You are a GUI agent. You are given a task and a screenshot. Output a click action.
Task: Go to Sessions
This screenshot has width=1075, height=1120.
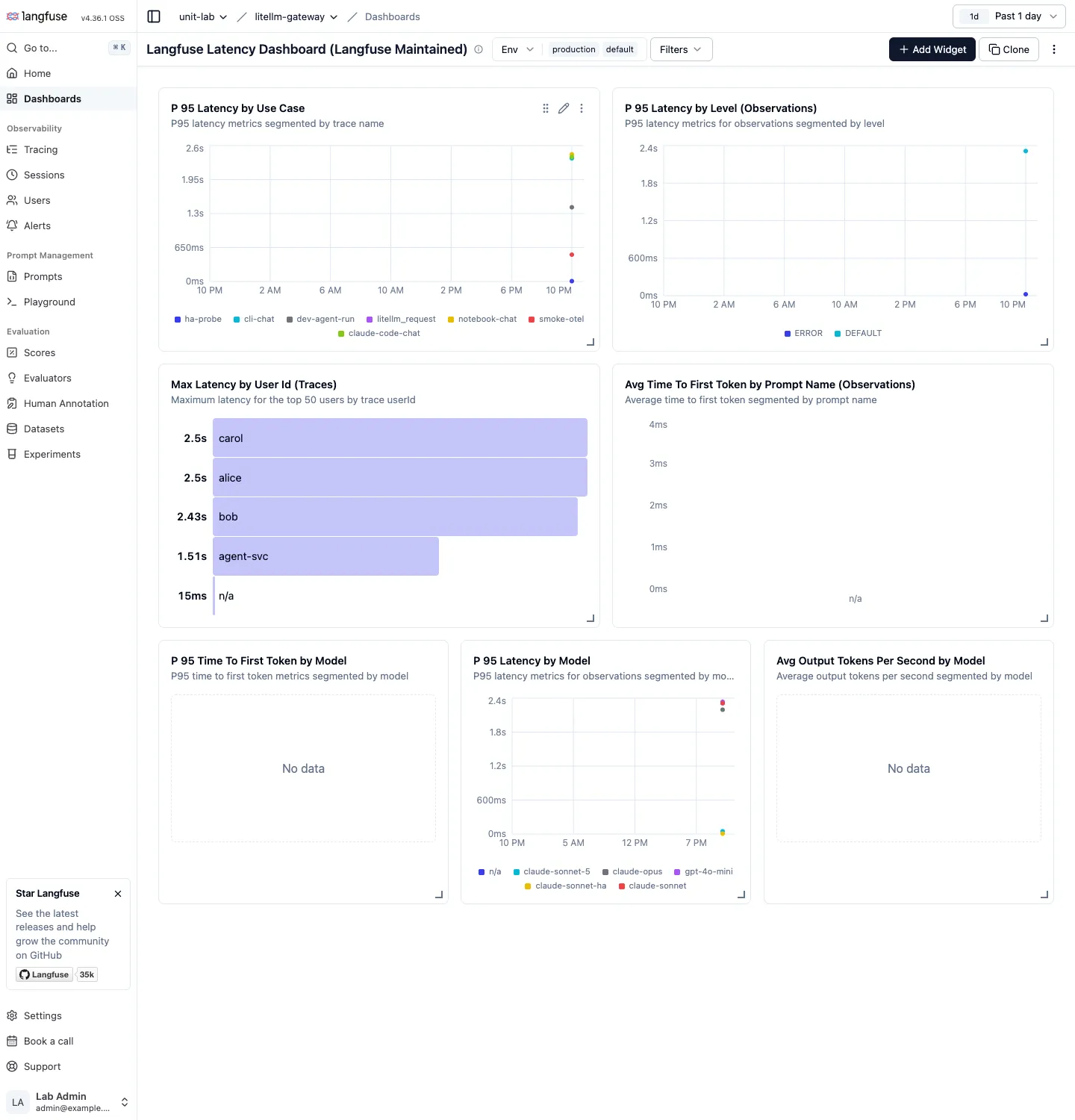click(69, 175)
